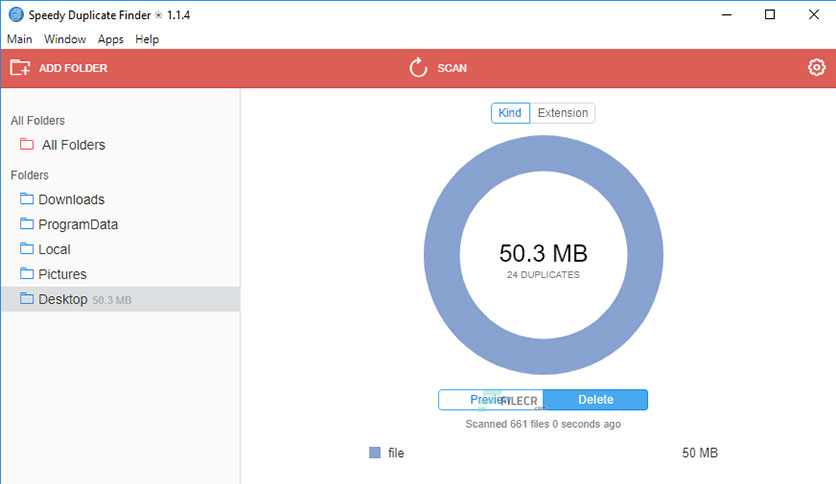Click the Delete button
The width and height of the screenshot is (836, 484).
click(596, 400)
